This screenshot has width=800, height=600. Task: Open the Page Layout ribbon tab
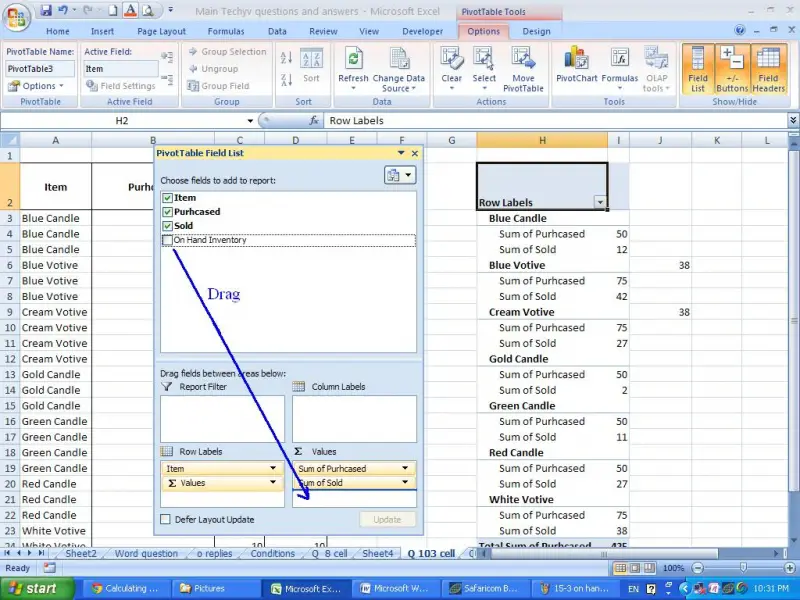161,31
